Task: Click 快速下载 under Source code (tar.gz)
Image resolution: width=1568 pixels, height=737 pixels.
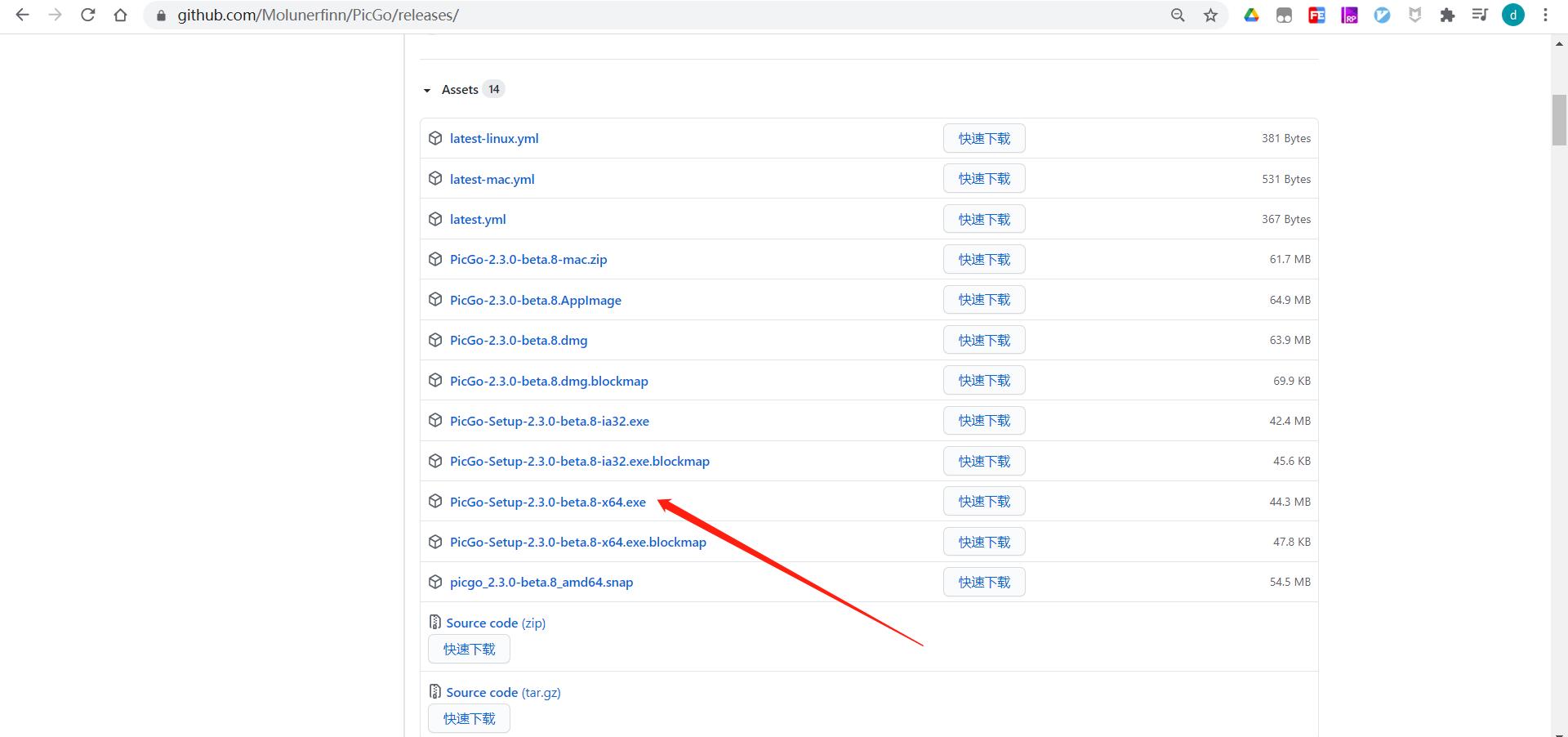Action: 469,718
